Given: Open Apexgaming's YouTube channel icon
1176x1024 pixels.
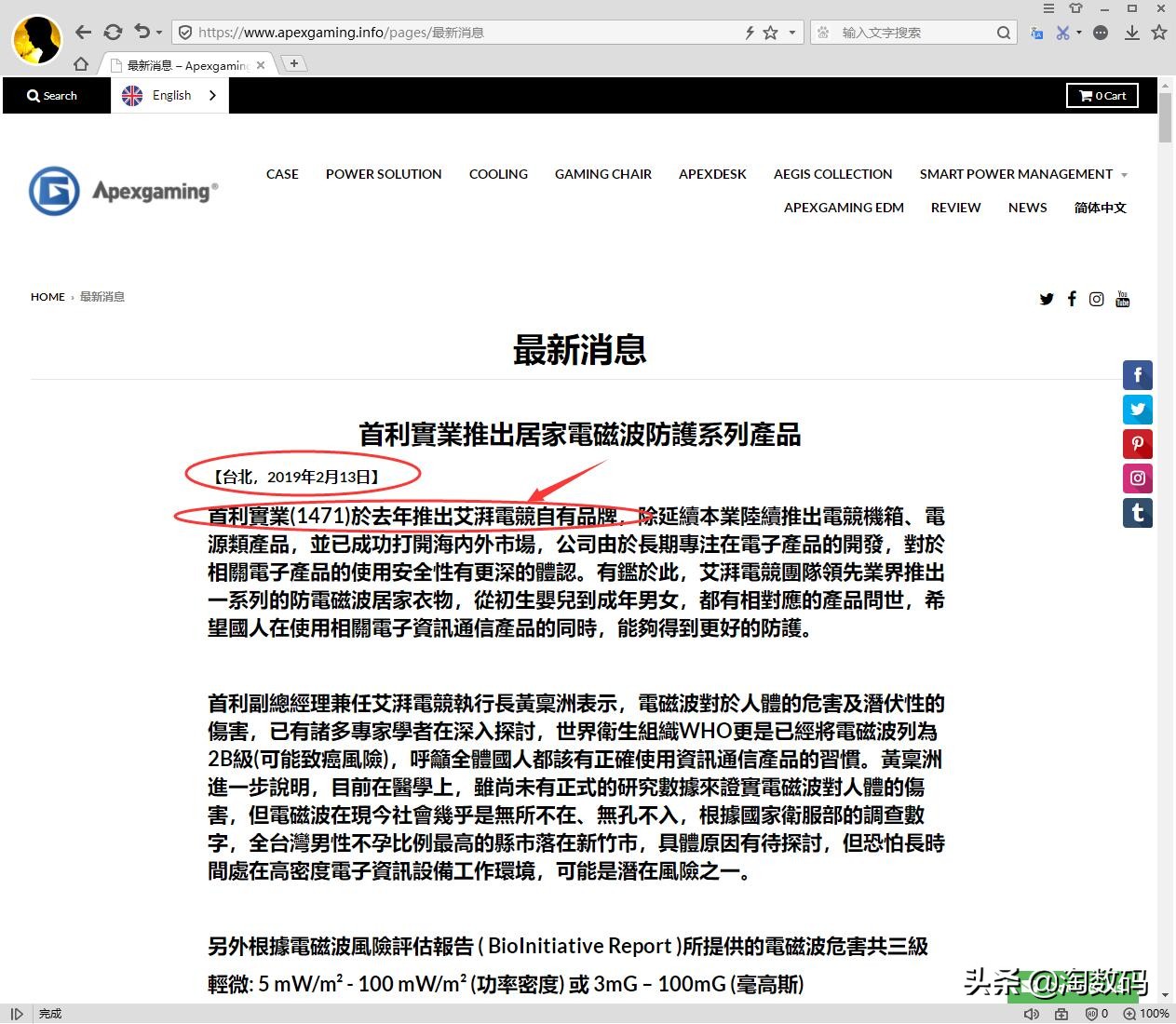Looking at the screenshot, I should [x=1122, y=299].
